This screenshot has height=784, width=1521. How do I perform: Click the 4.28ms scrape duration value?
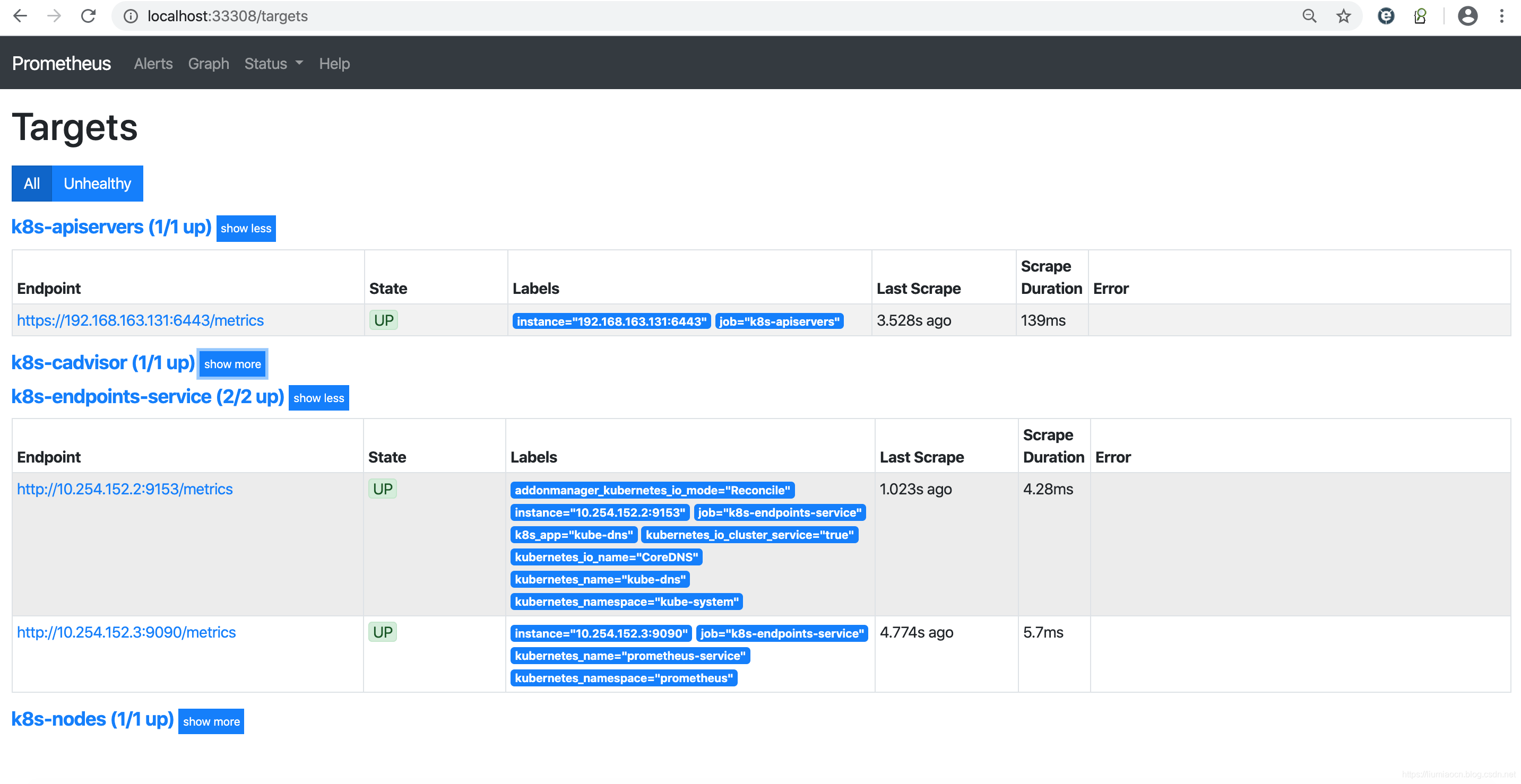(x=1048, y=490)
